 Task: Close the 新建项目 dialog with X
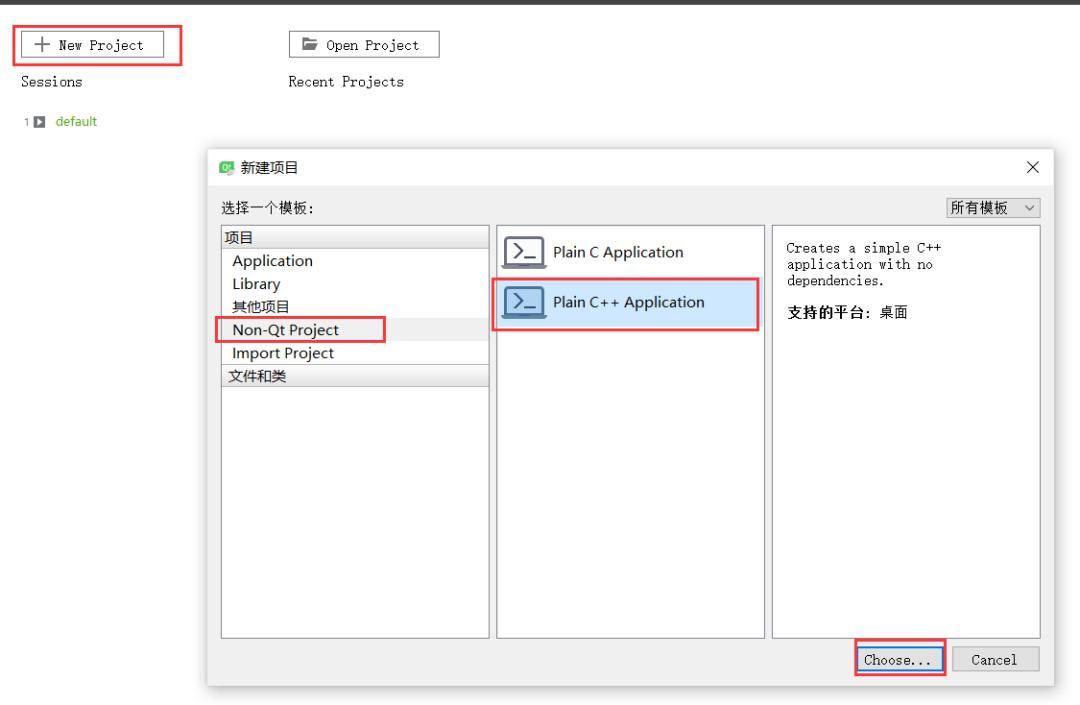pos(1032,167)
